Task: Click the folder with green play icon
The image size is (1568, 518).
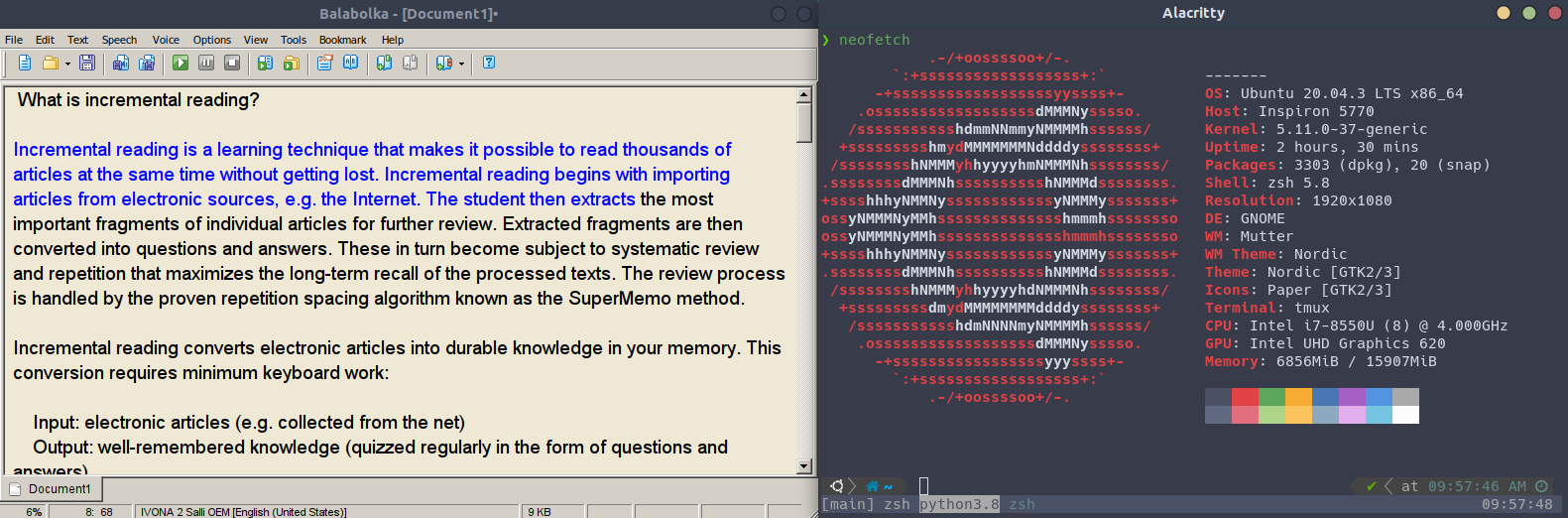Action: [291, 63]
